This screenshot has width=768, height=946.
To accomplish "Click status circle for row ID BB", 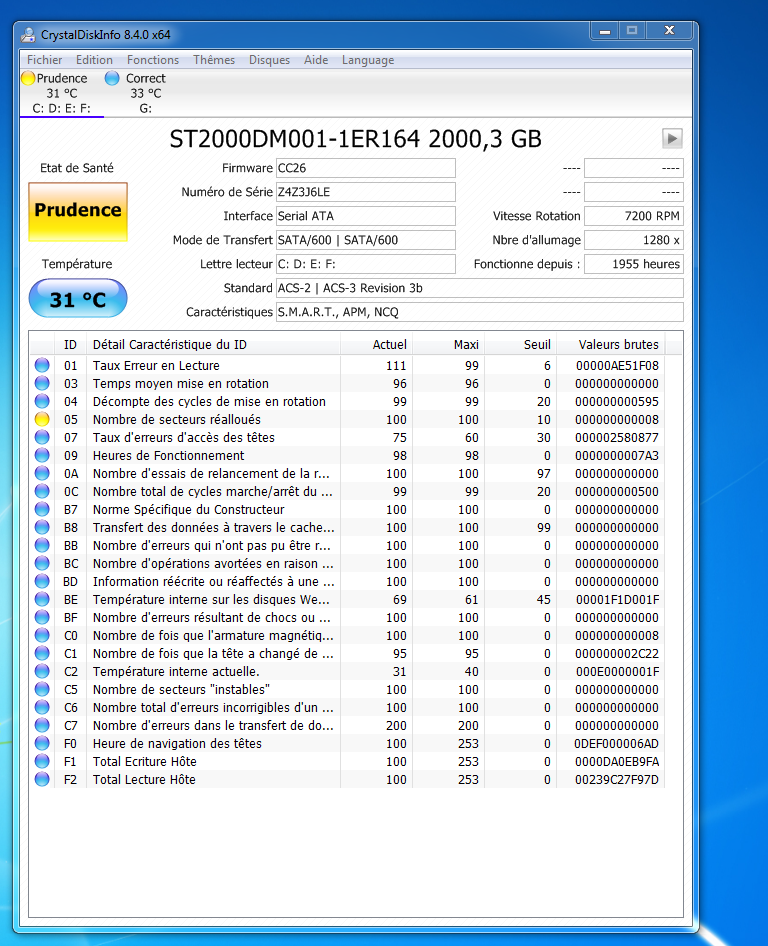I will click(x=42, y=545).
